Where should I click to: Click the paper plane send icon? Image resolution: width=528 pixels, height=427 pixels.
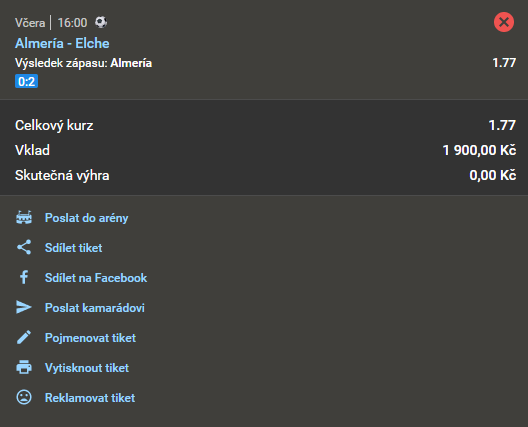(x=24, y=307)
